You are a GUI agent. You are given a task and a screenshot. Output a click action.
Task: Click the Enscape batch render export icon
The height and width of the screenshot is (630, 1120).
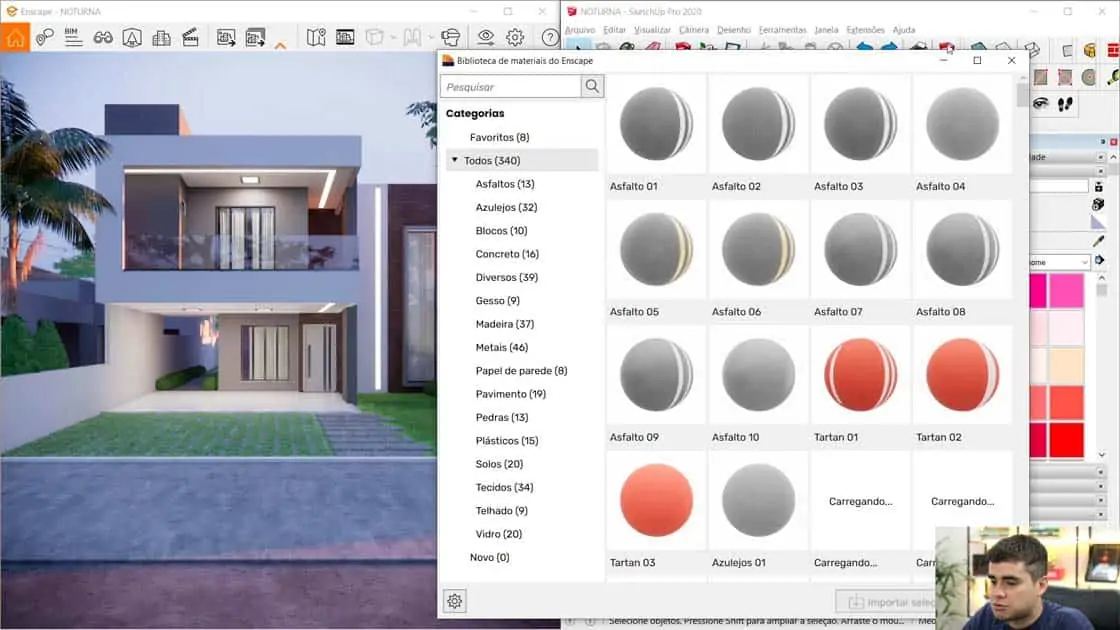[x=255, y=37]
